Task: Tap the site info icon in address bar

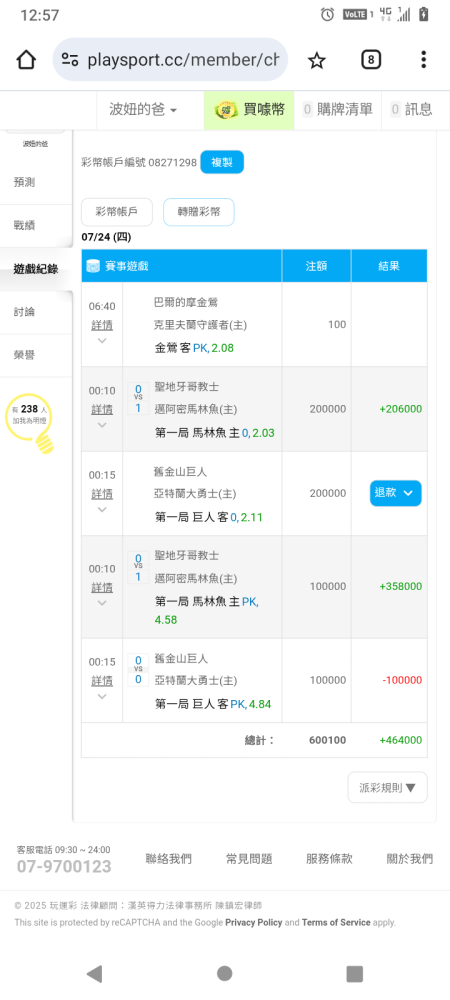Action: (x=69, y=60)
